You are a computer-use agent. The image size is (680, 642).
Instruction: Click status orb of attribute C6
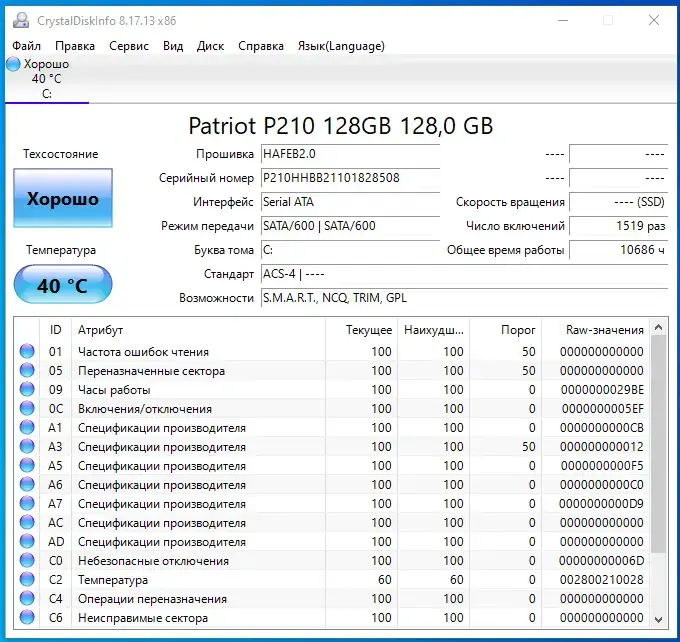(x=27, y=618)
